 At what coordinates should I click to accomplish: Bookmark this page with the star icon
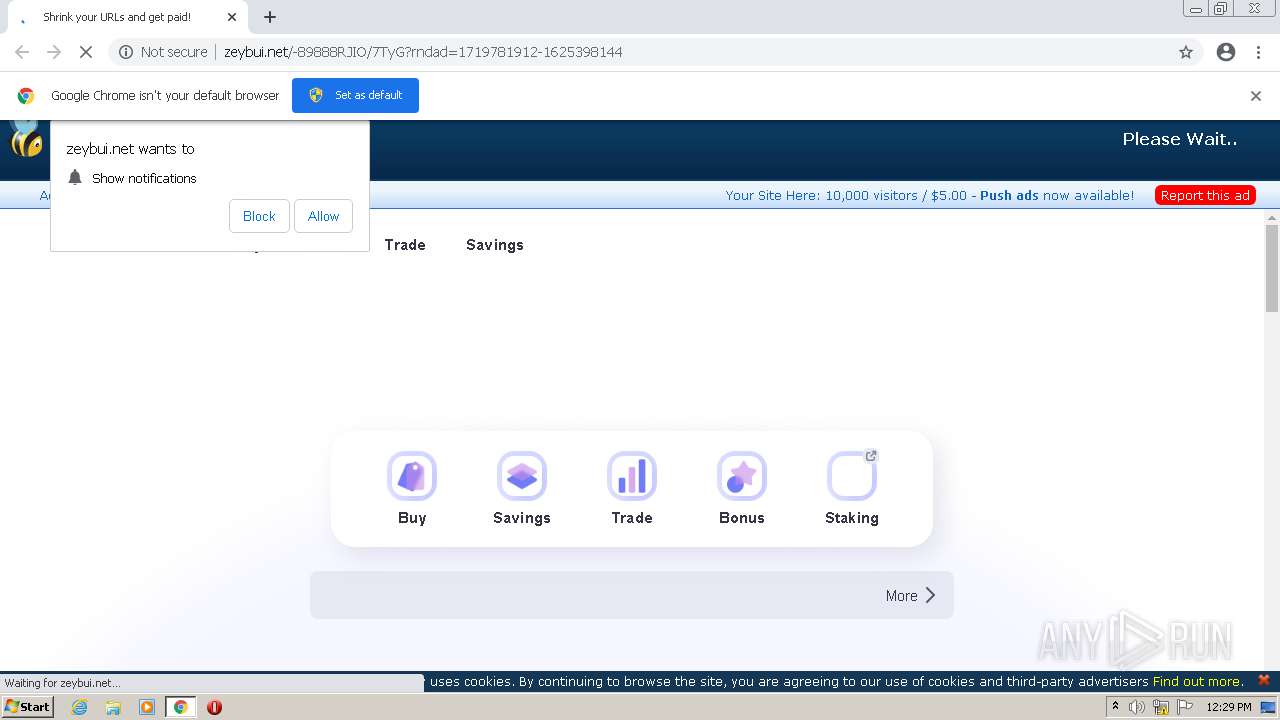pos(1186,52)
